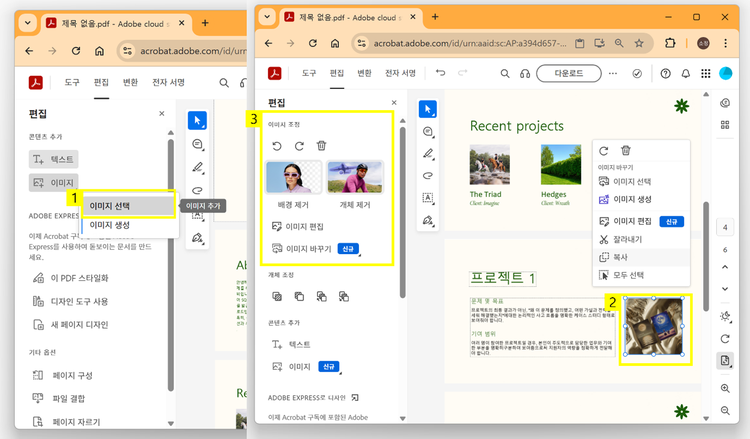The height and width of the screenshot is (439, 750).
Task: Select the text box tool in right window toolbar
Action: pyautogui.click(x=428, y=198)
